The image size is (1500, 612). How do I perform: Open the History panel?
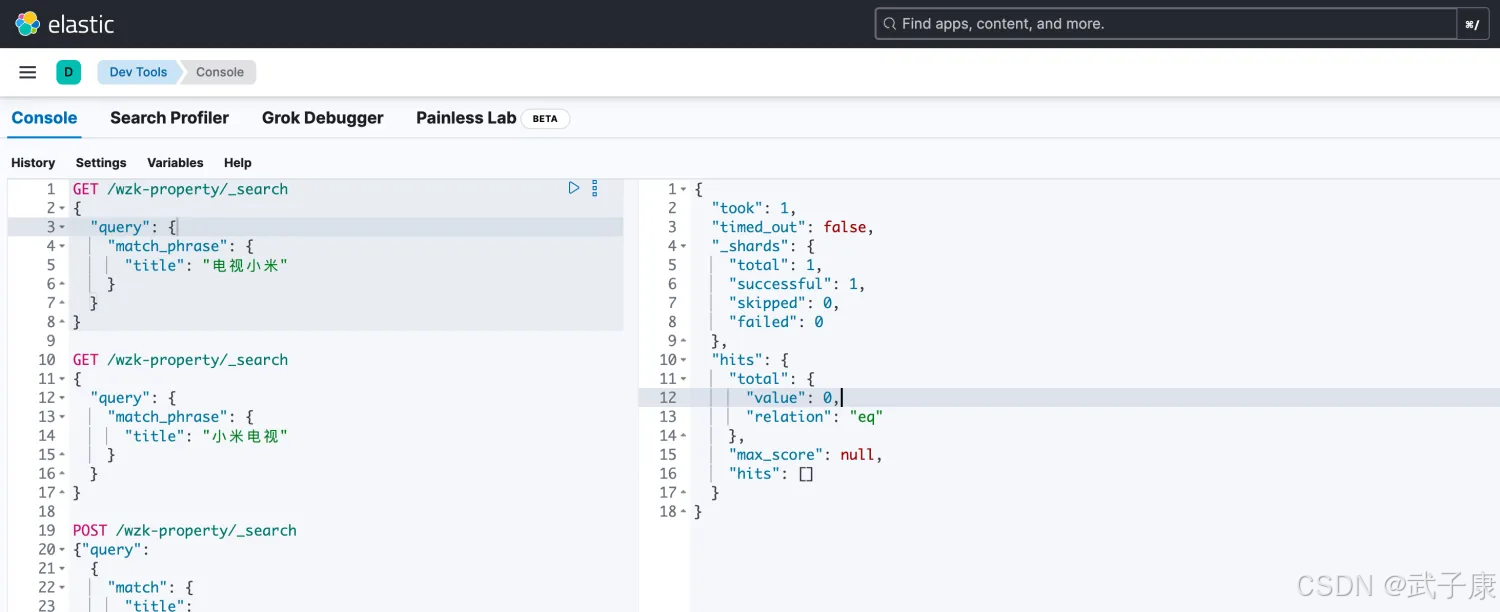coord(33,163)
